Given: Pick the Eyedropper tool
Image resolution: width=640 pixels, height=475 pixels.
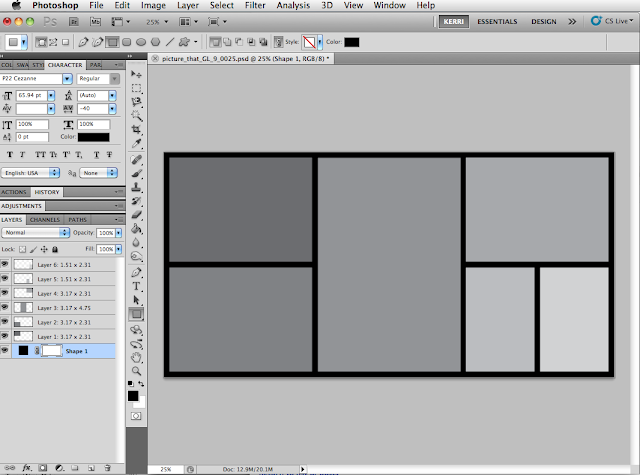Looking at the screenshot, I should [x=136, y=144].
